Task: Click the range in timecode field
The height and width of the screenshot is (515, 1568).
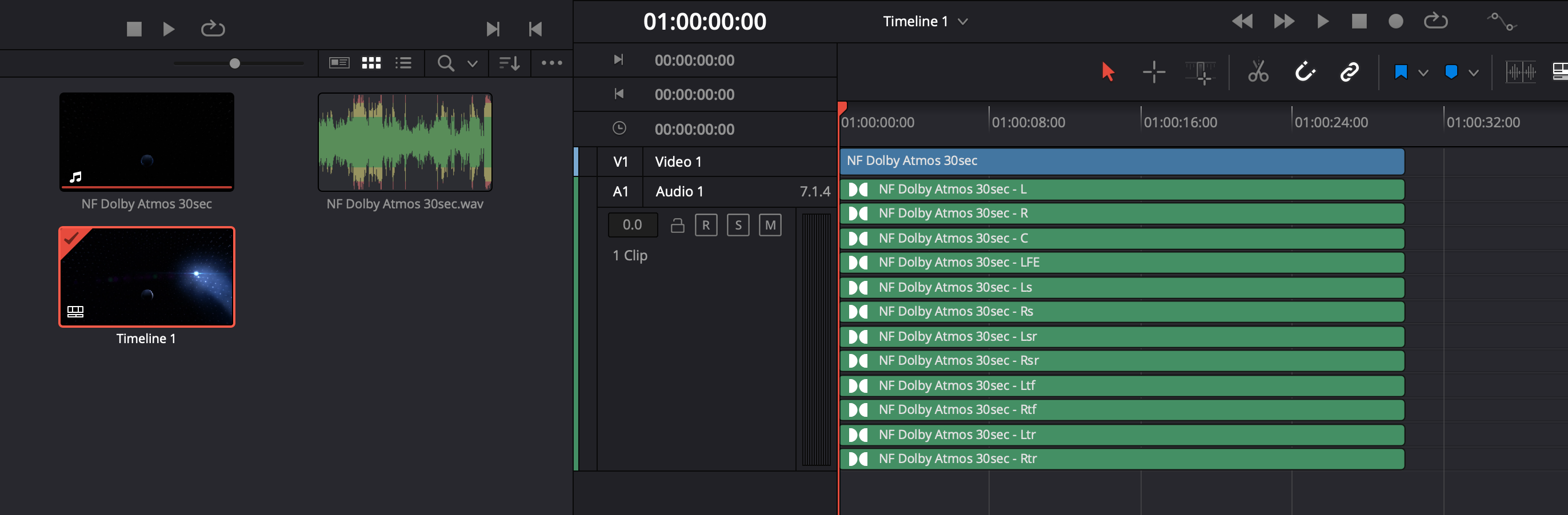Action: pos(694,60)
